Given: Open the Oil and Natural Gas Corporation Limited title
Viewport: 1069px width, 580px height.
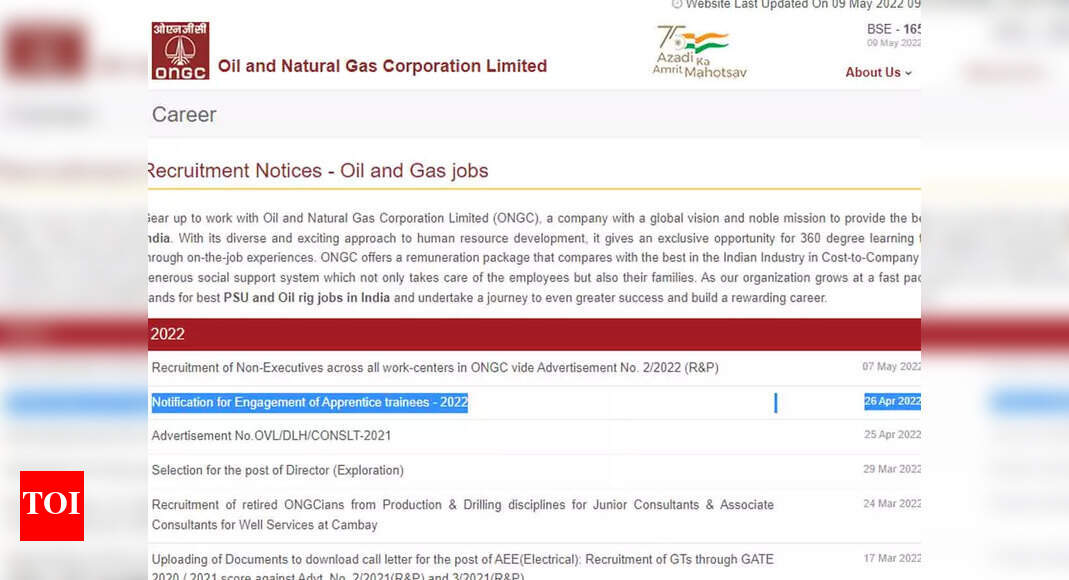Looking at the screenshot, I should (x=382, y=66).
